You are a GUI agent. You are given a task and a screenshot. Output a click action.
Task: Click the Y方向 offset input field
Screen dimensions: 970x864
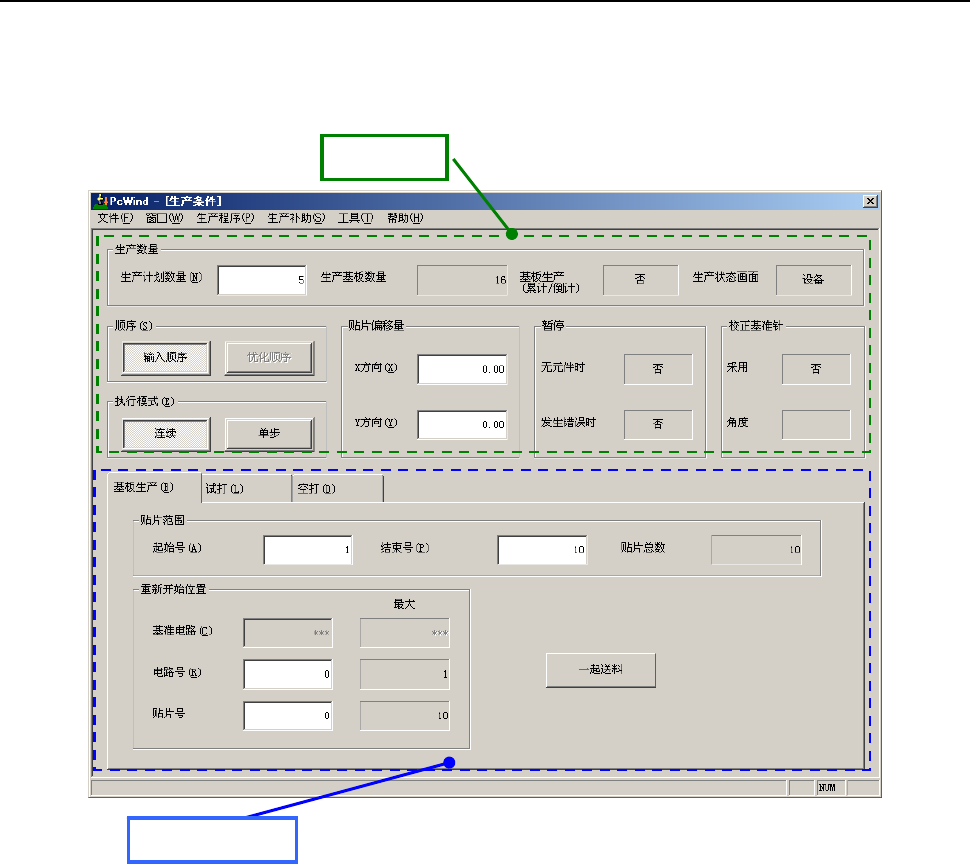click(462, 424)
